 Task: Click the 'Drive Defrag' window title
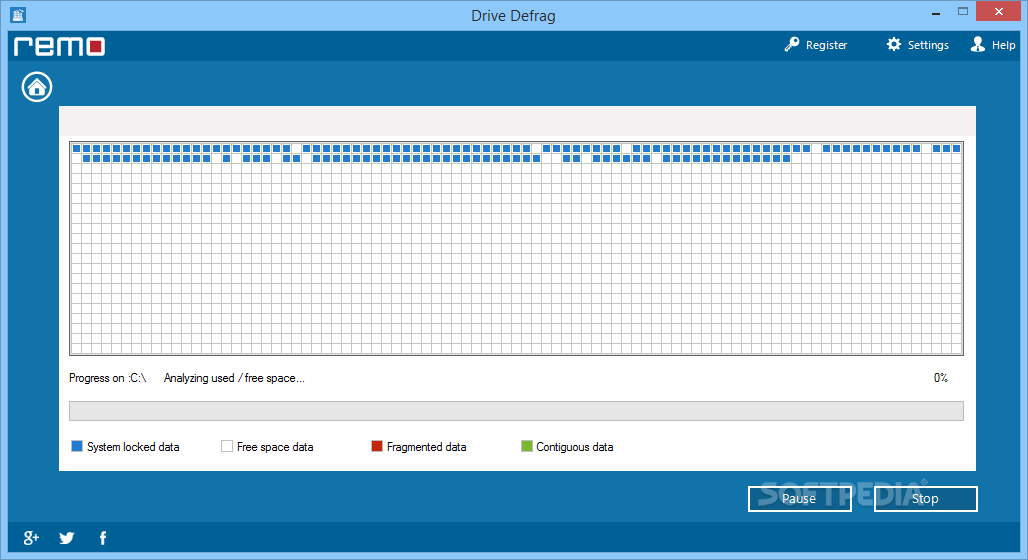coord(513,16)
